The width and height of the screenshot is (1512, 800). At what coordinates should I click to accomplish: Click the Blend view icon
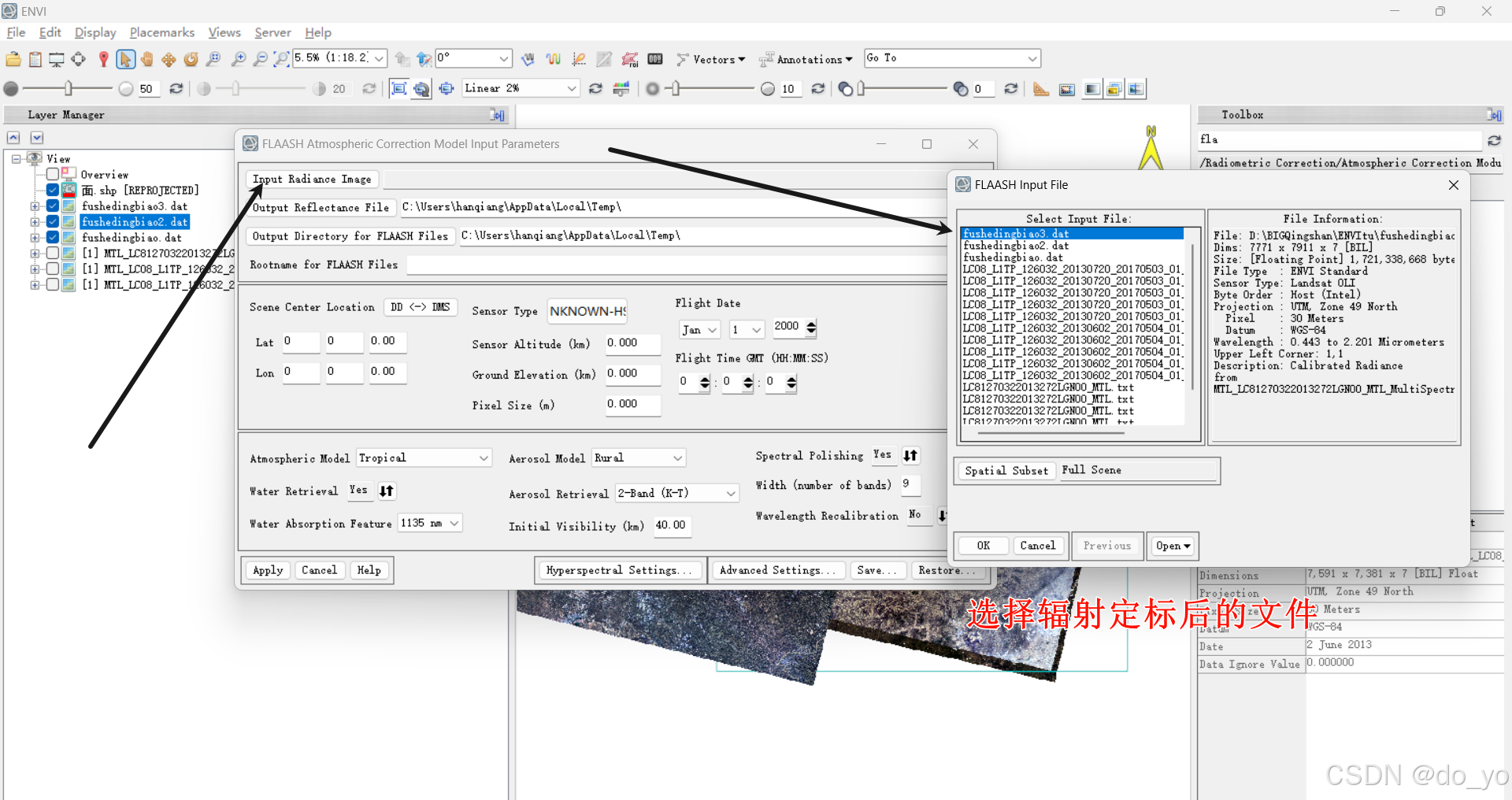pyautogui.click(x=1091, y=89)
